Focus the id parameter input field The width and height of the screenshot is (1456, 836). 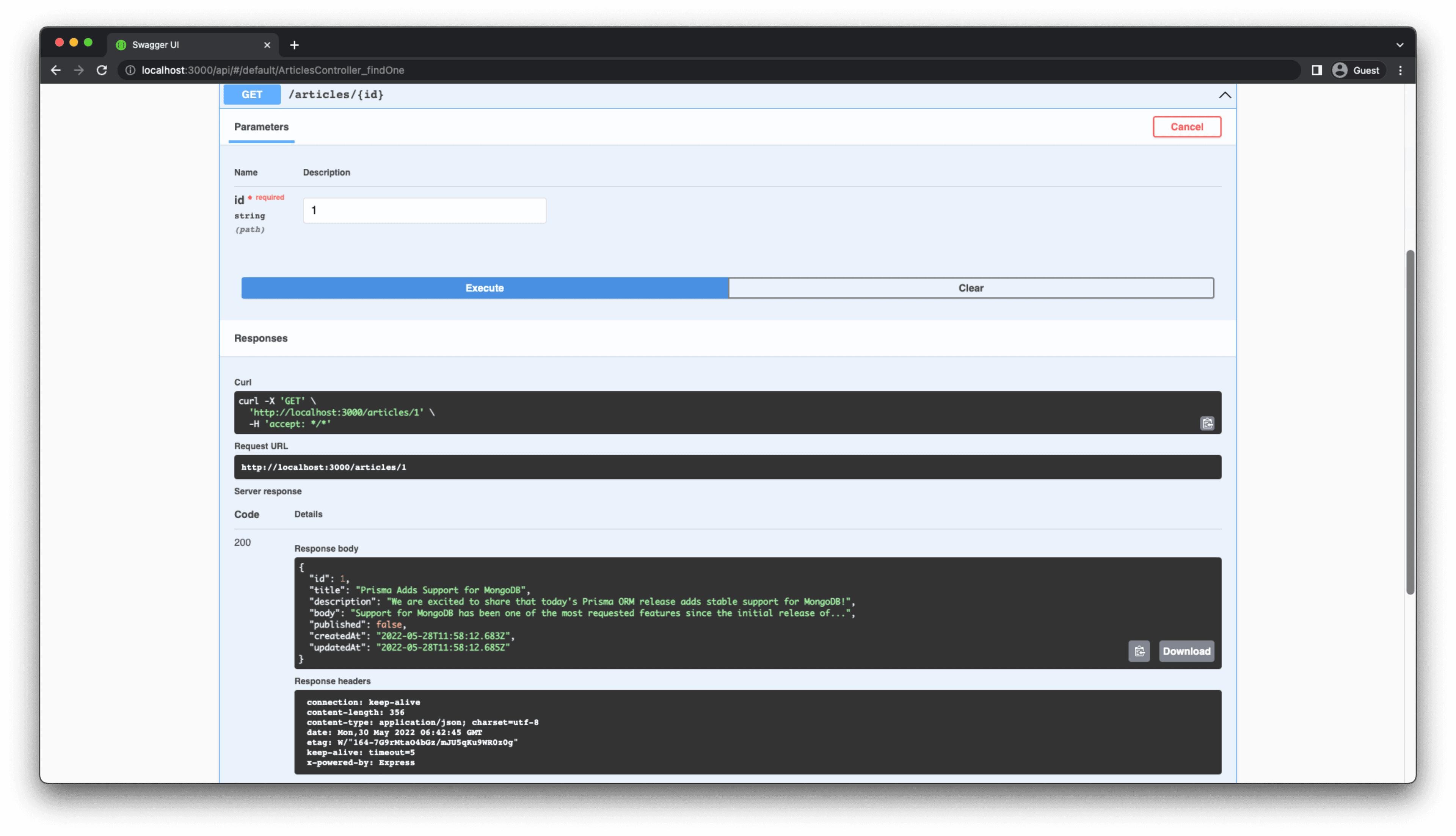[x=424, y=211]
